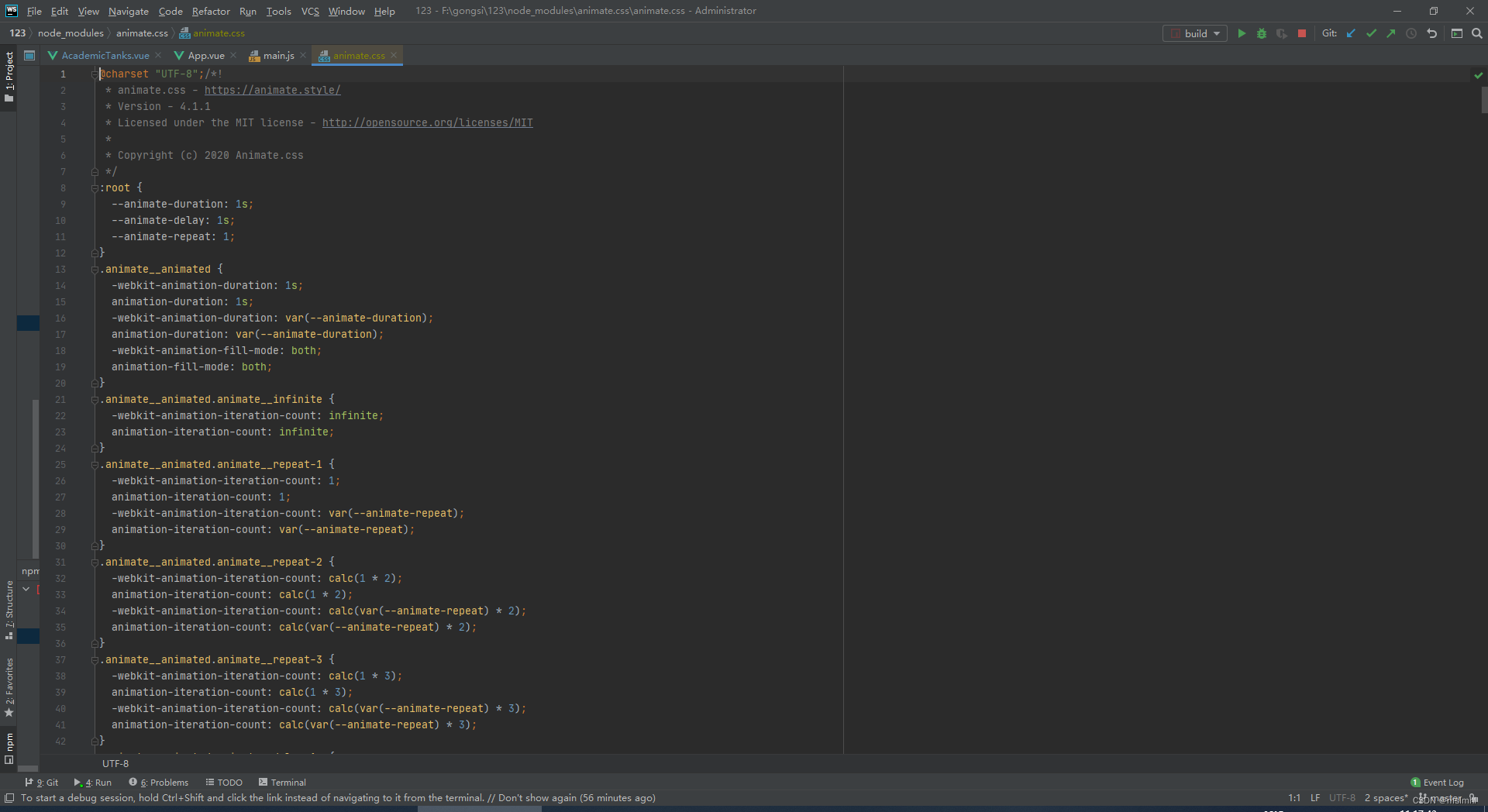Click node_modules in the breadcrumb path

click(71, 33)
